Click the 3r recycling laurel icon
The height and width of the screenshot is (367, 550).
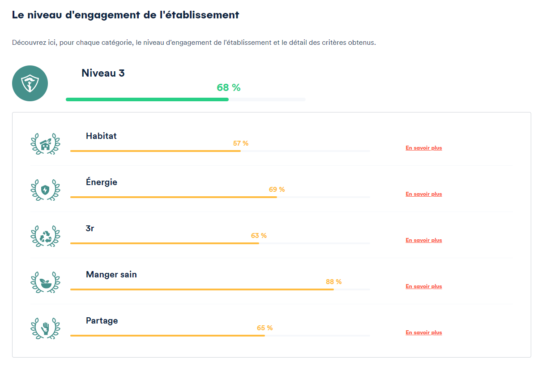click(x=45, y=236)
